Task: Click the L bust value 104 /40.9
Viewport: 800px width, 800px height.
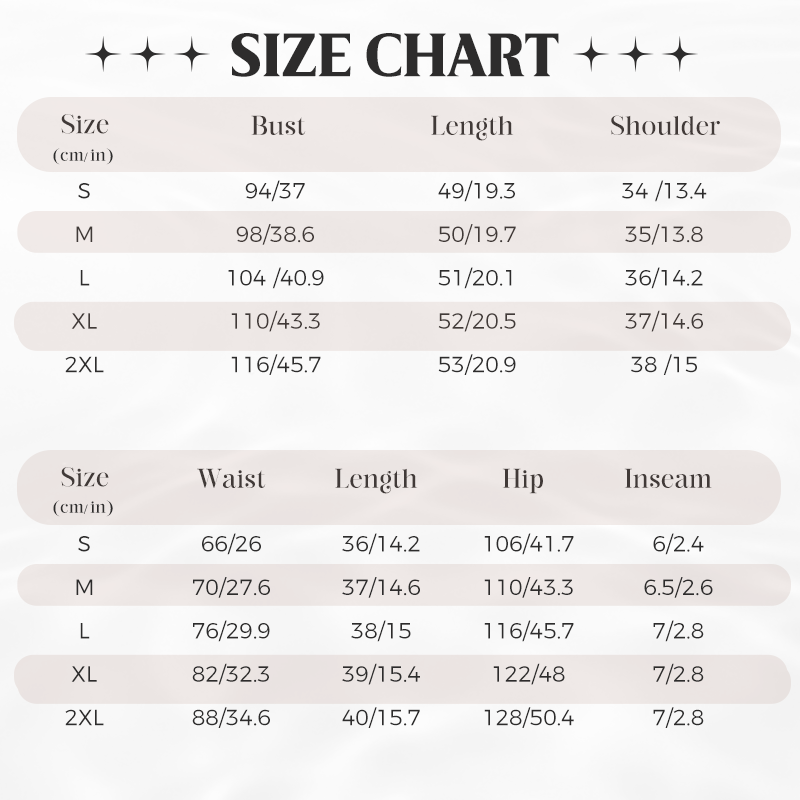Action: 276,278
